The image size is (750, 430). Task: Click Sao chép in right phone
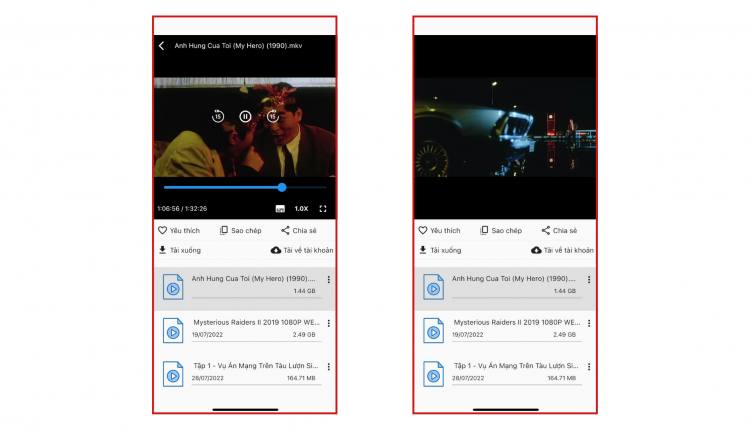tap(501, 231)
